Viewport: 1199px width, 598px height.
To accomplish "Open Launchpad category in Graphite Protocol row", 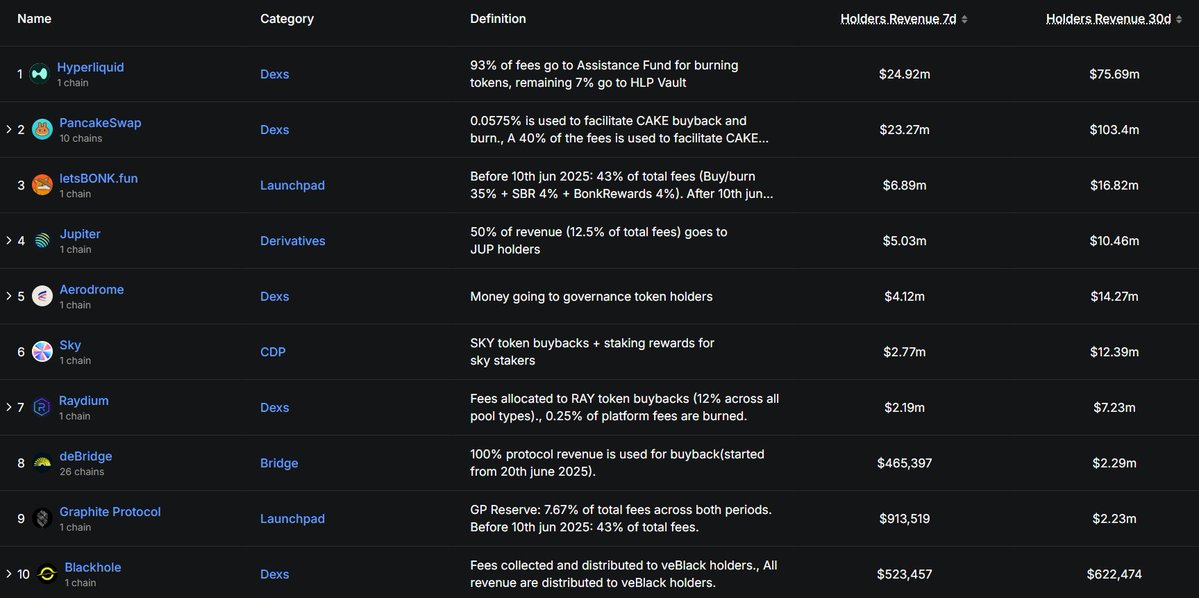I will (x=292, y=518).
